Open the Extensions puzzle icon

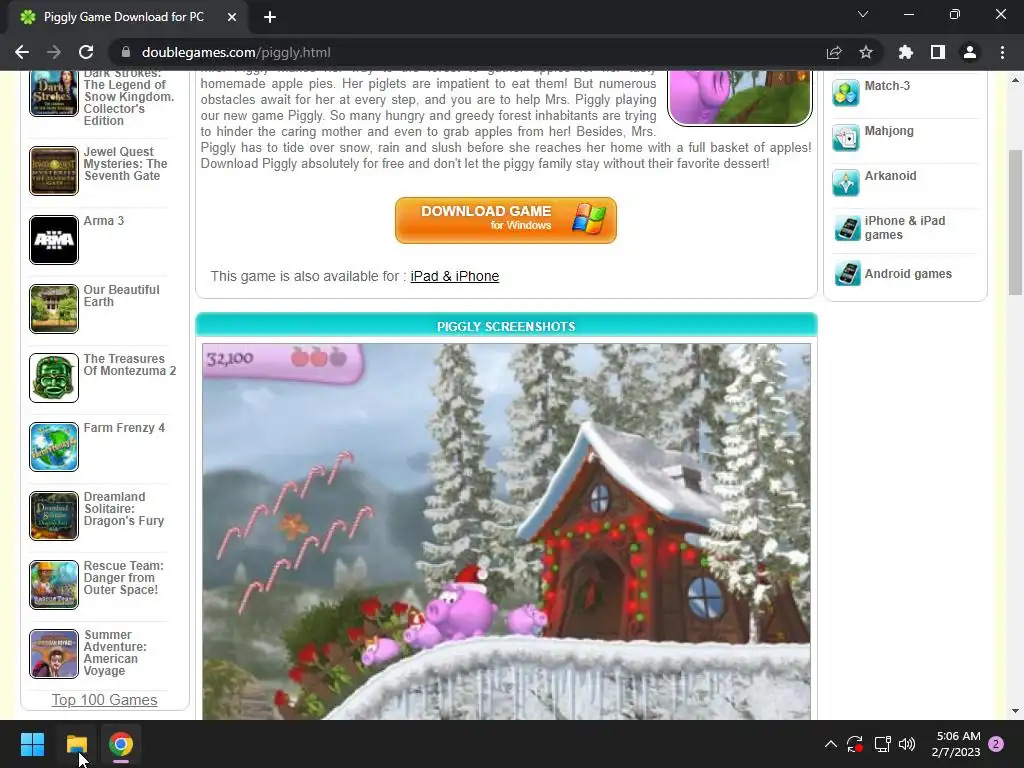(x=905, y=52)
